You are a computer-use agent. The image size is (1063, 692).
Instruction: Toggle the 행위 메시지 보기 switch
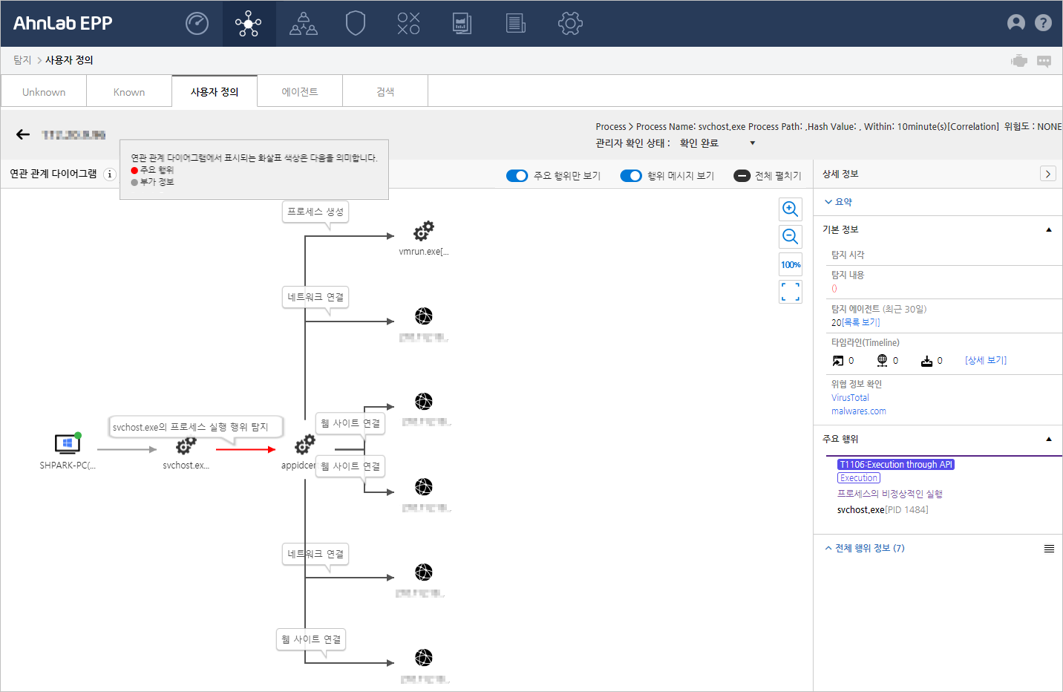(631, 176)
